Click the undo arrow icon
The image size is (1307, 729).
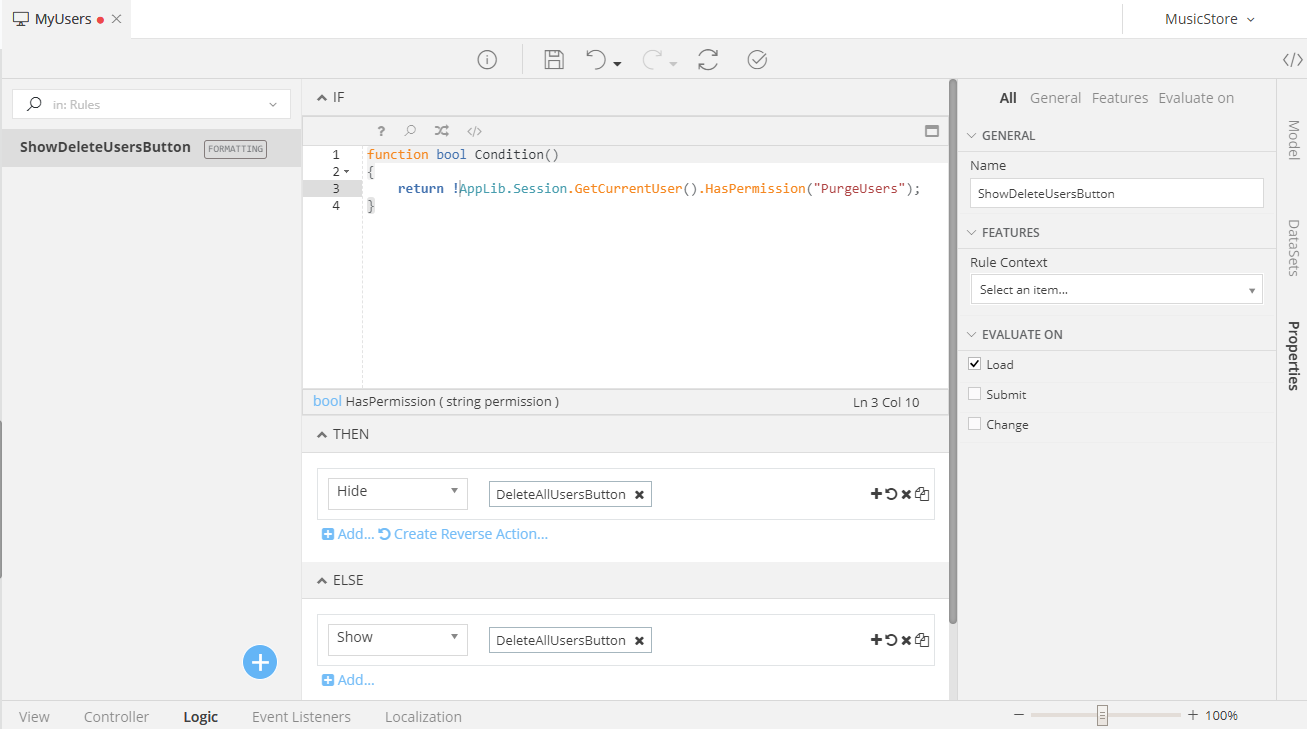pyautogui.click(x=596, y=60)
